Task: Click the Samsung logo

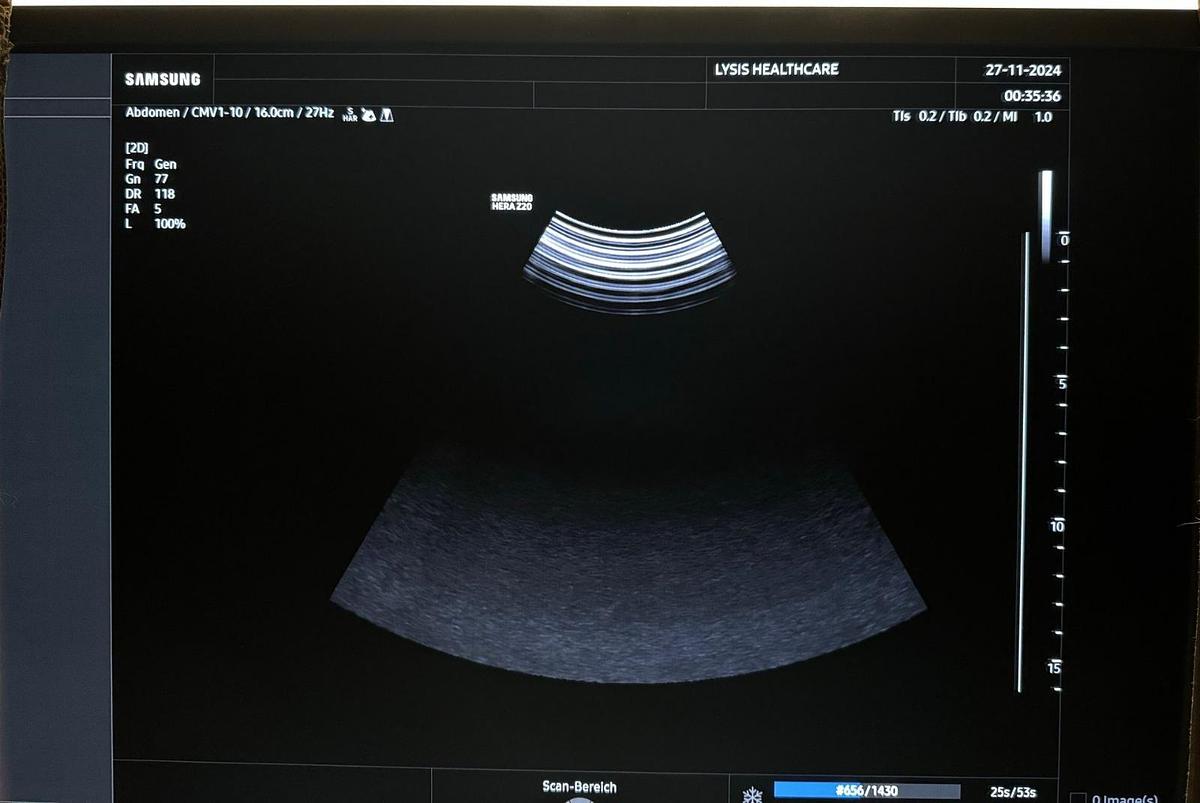Action: point(163,78)
